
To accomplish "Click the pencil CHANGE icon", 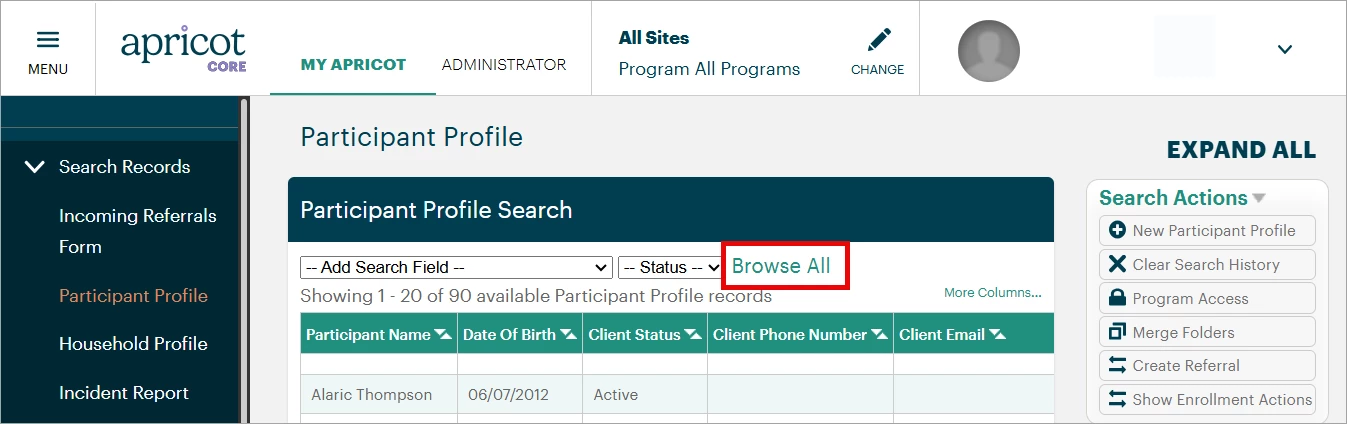I will pyautogui.click(x=878, y=40).
